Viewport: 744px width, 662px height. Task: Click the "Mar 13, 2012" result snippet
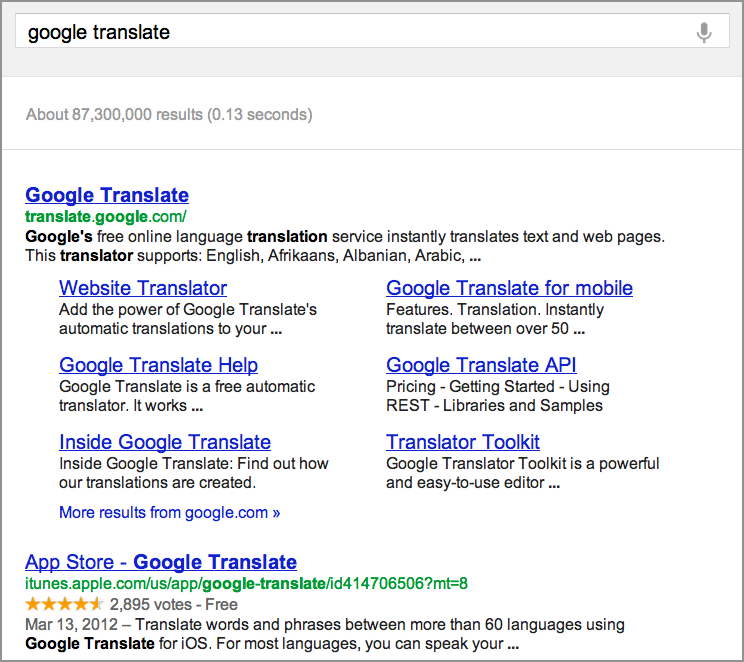click(x=325, y=625)
